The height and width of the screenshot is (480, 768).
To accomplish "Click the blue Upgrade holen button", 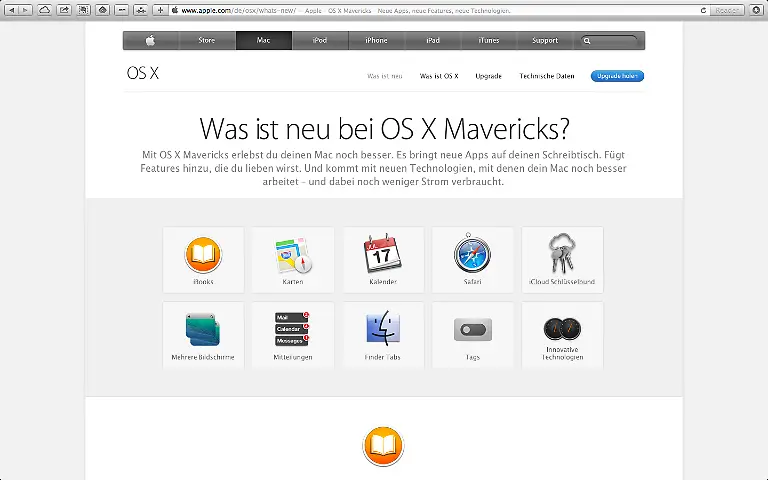I will 617,76.
